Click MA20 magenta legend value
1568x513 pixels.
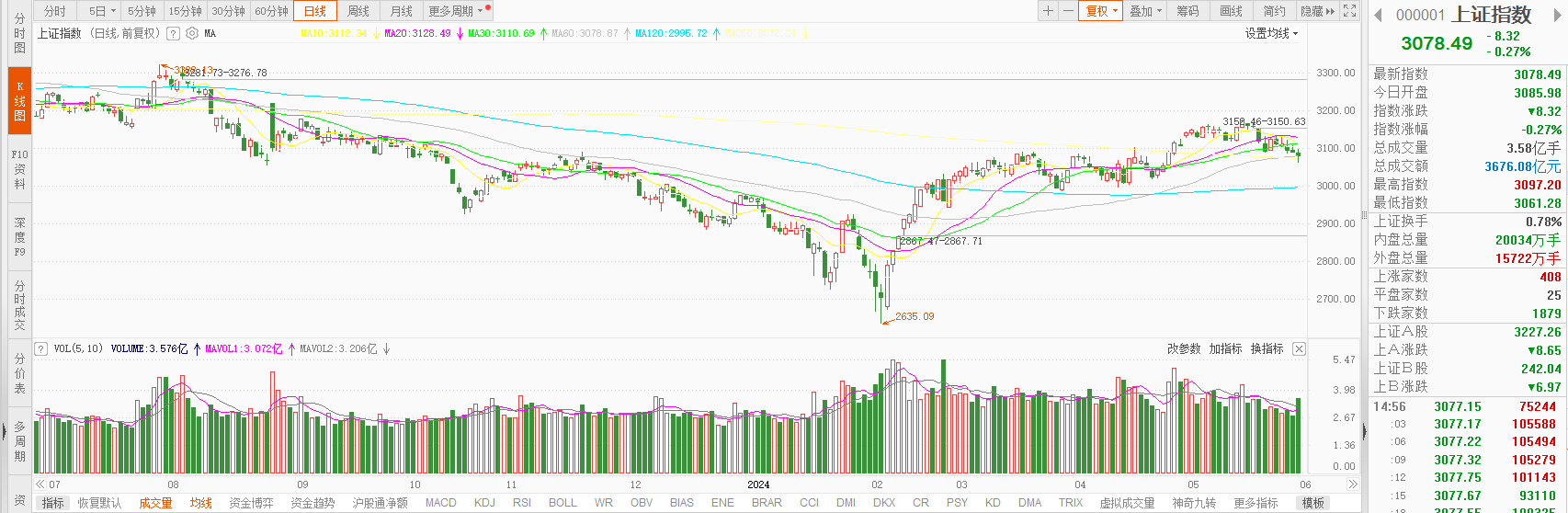417,33
